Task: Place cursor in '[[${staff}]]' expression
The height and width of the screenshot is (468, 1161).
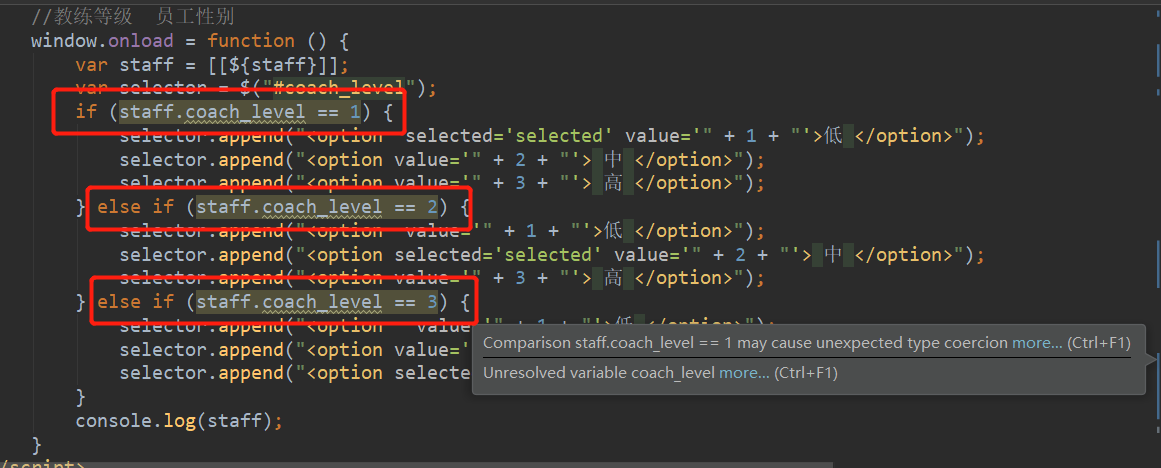Action: [x=273, y=64]
